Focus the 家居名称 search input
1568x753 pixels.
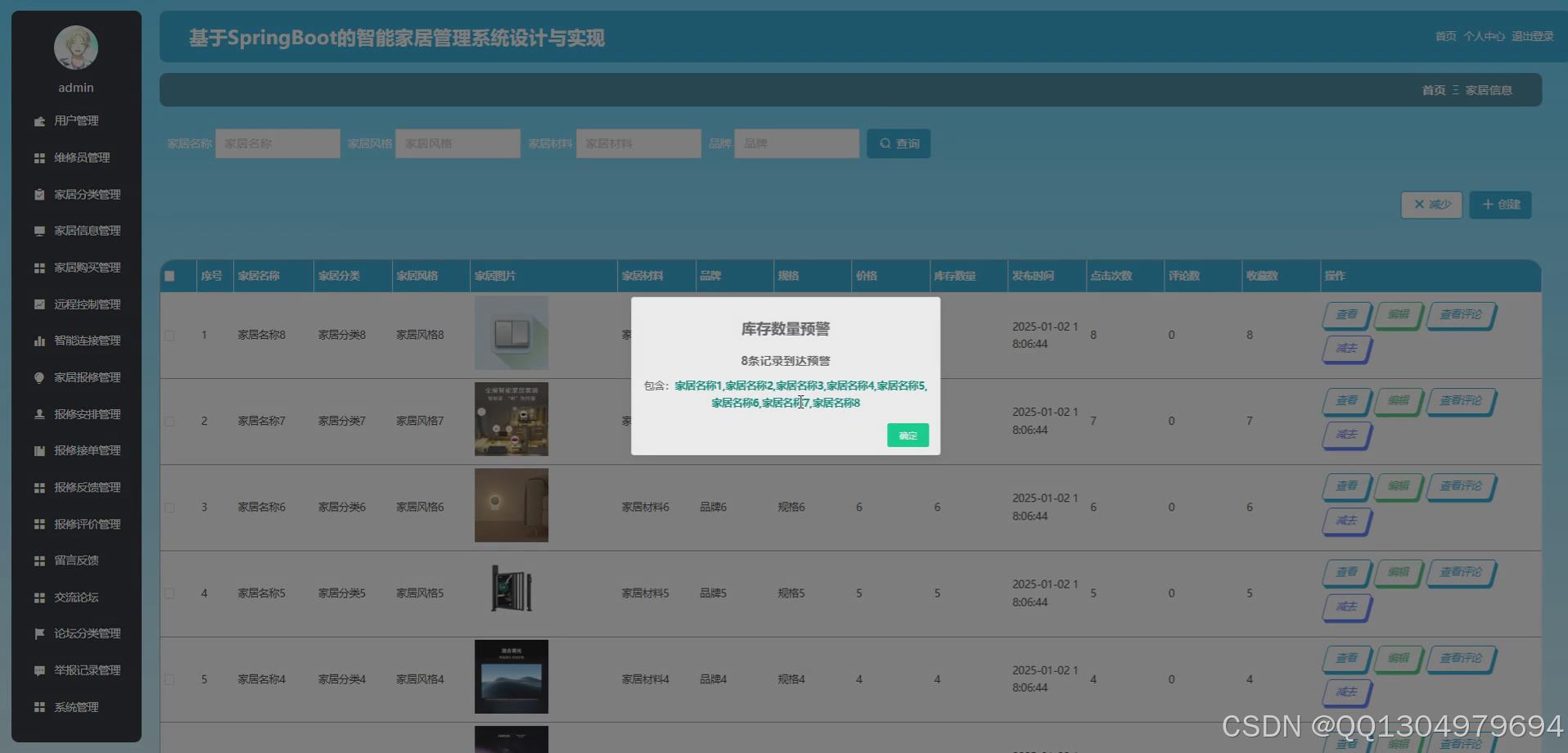click(277, 143)
